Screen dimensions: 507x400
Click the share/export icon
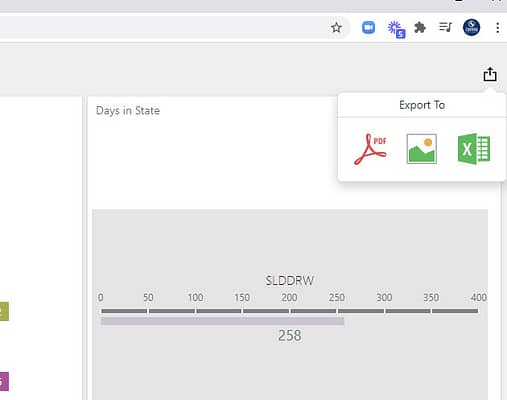click(490, 74)
